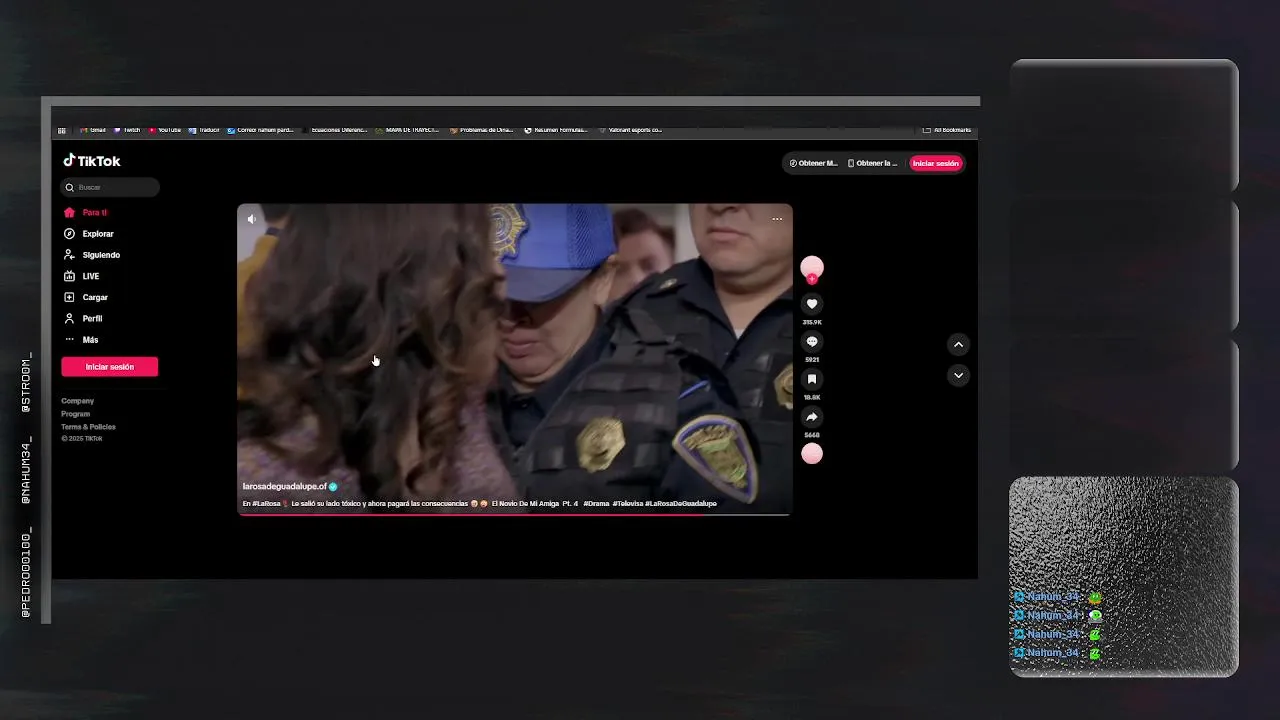
Task: Open the TikTok logo home link
Action: coord(92,161)
